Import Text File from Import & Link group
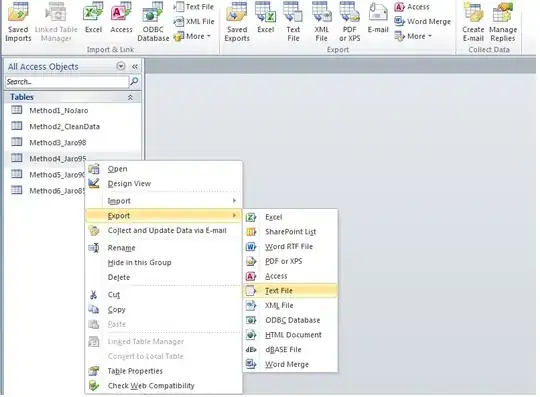Screen dimensions: 540x397 pyautogui.click(x=194, y=7)
